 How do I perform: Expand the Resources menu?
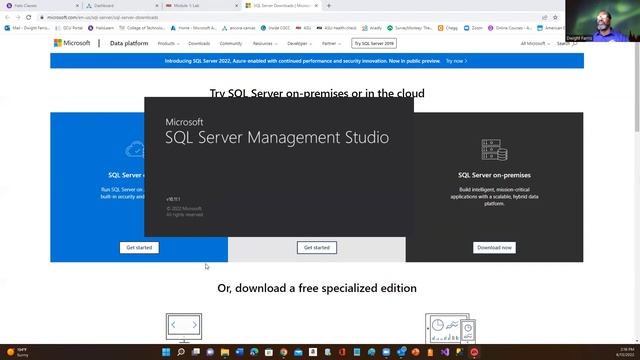(x=265, y=44)
